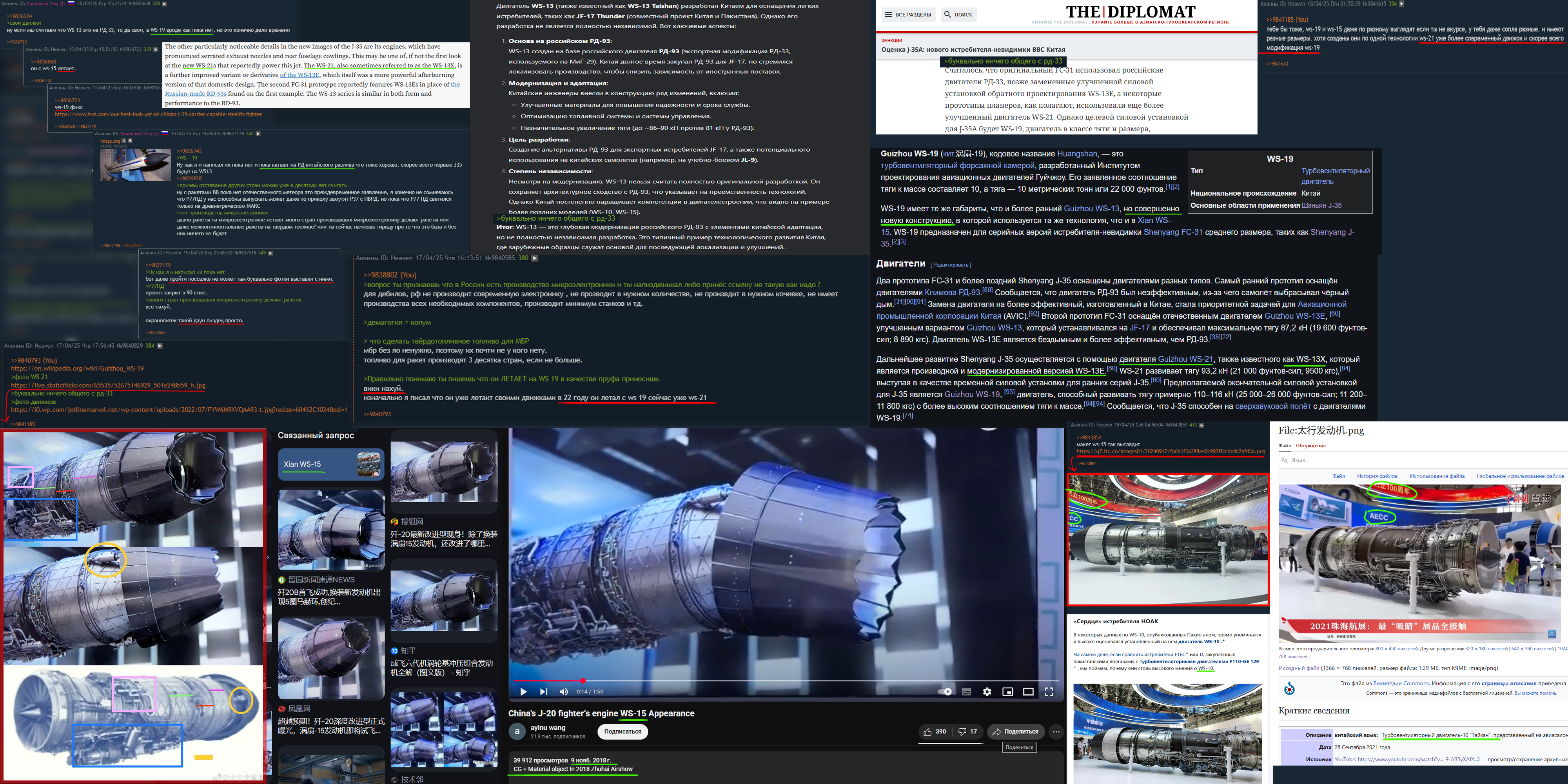Toggle YouTube autoplay switch
The image size is (1568, 784).
[x=945, y=691]
